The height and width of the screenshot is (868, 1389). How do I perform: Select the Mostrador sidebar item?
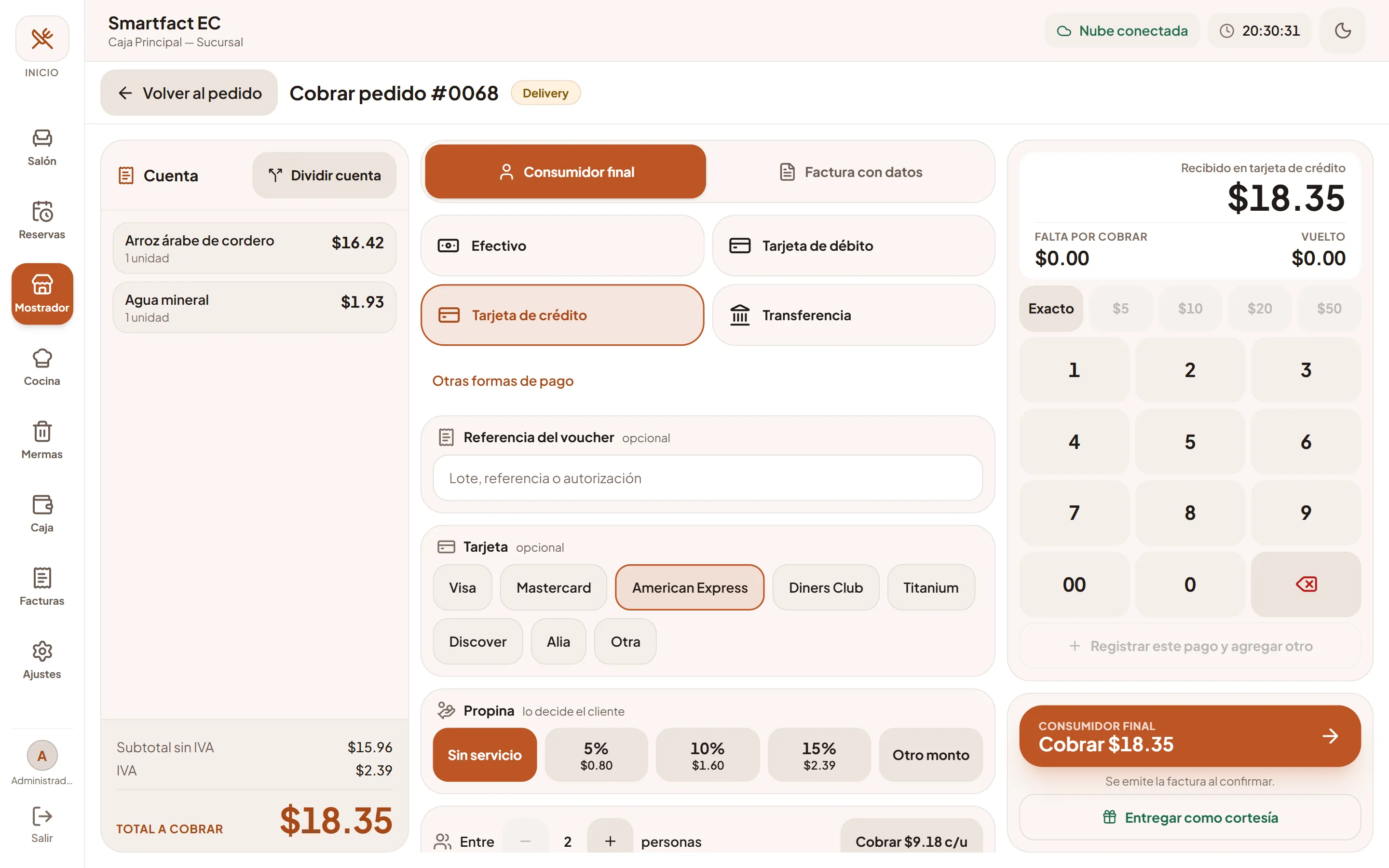(42, 294)
